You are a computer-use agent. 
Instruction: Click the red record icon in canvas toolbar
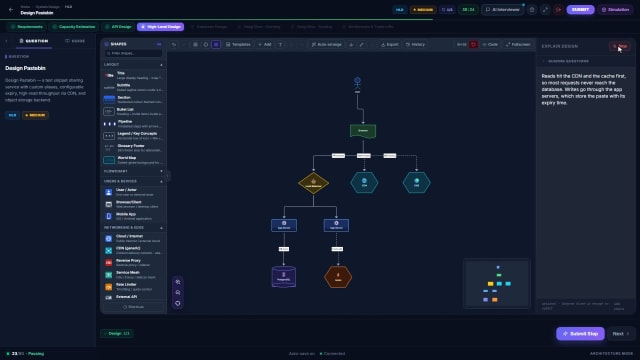473,44
